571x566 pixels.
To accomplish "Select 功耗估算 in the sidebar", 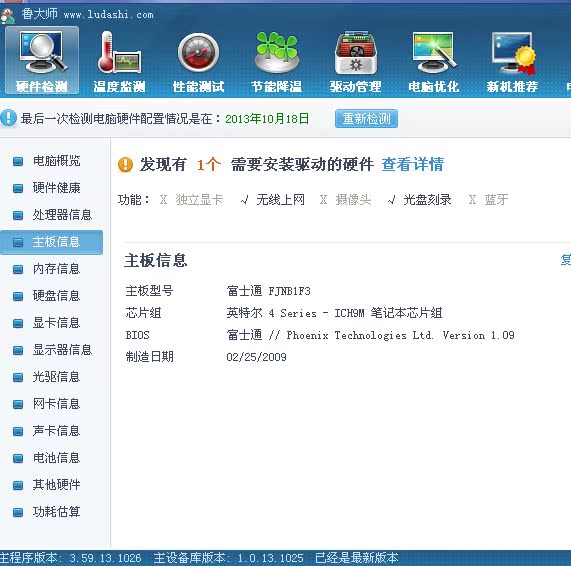I will (56, 512).
